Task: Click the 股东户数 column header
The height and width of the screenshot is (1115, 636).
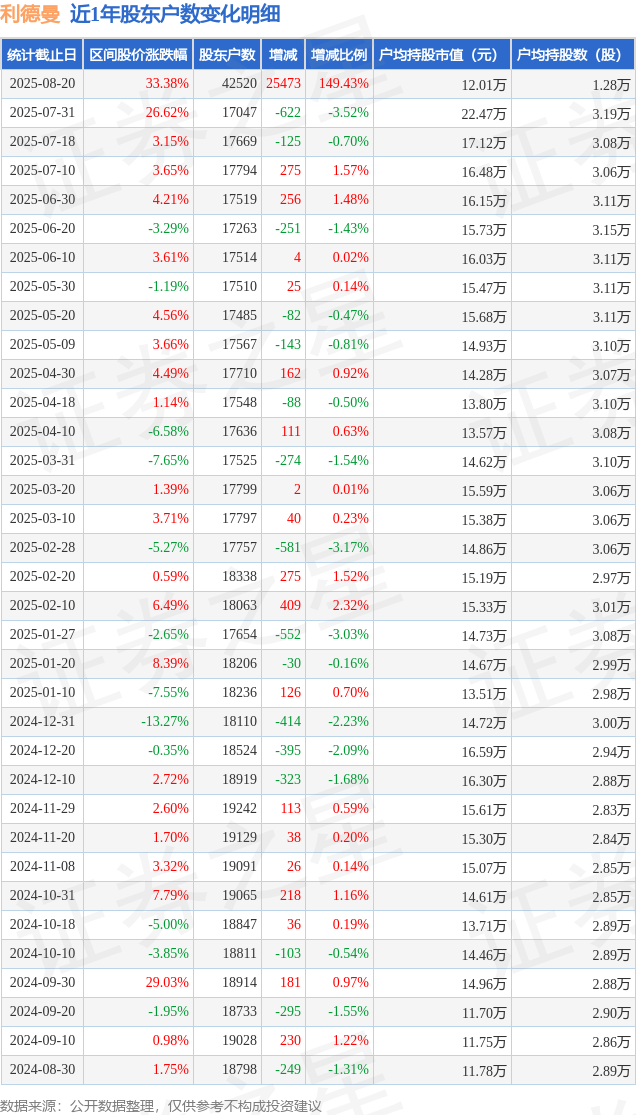Action: coord(227,54)
